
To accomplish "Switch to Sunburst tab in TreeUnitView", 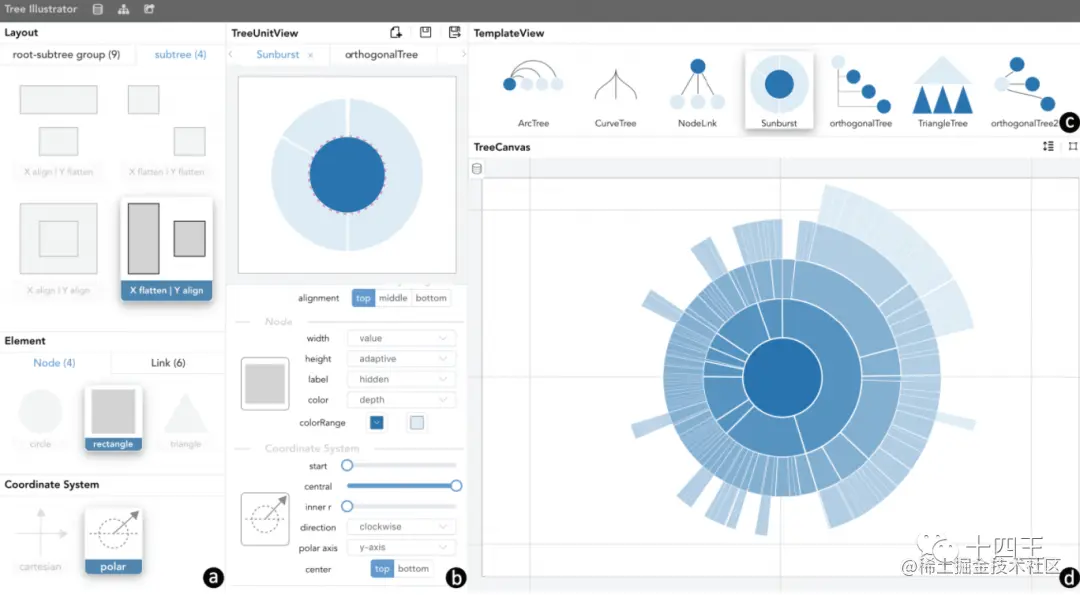I will tap(278, 54).
